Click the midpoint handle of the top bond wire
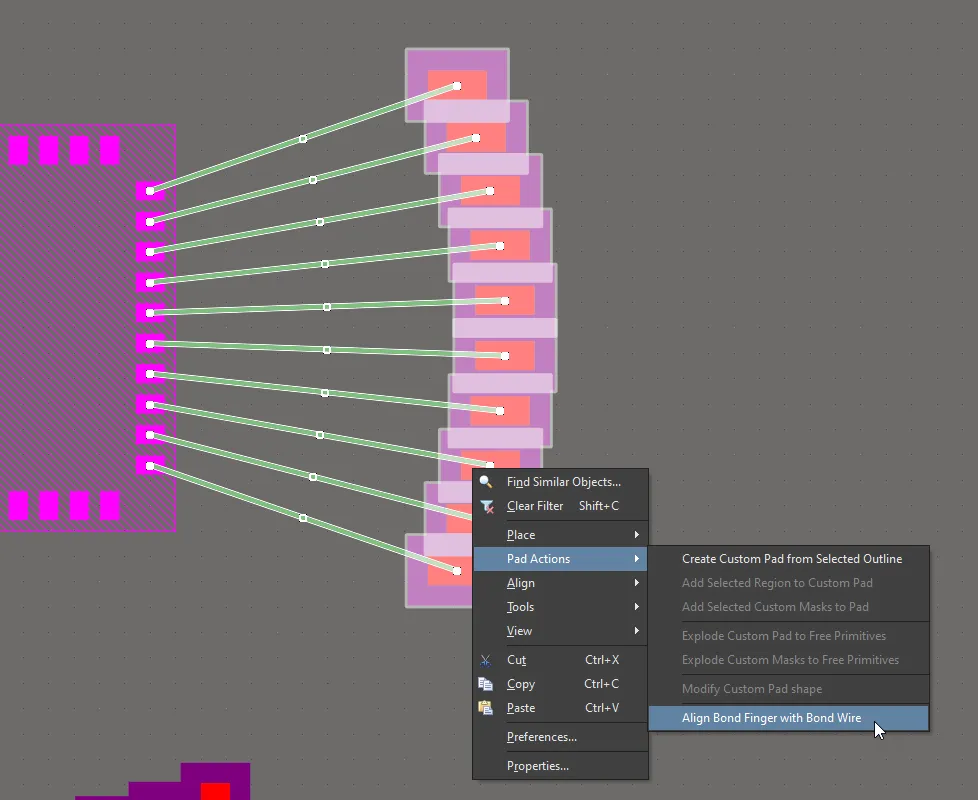 (x=303, y=139)
